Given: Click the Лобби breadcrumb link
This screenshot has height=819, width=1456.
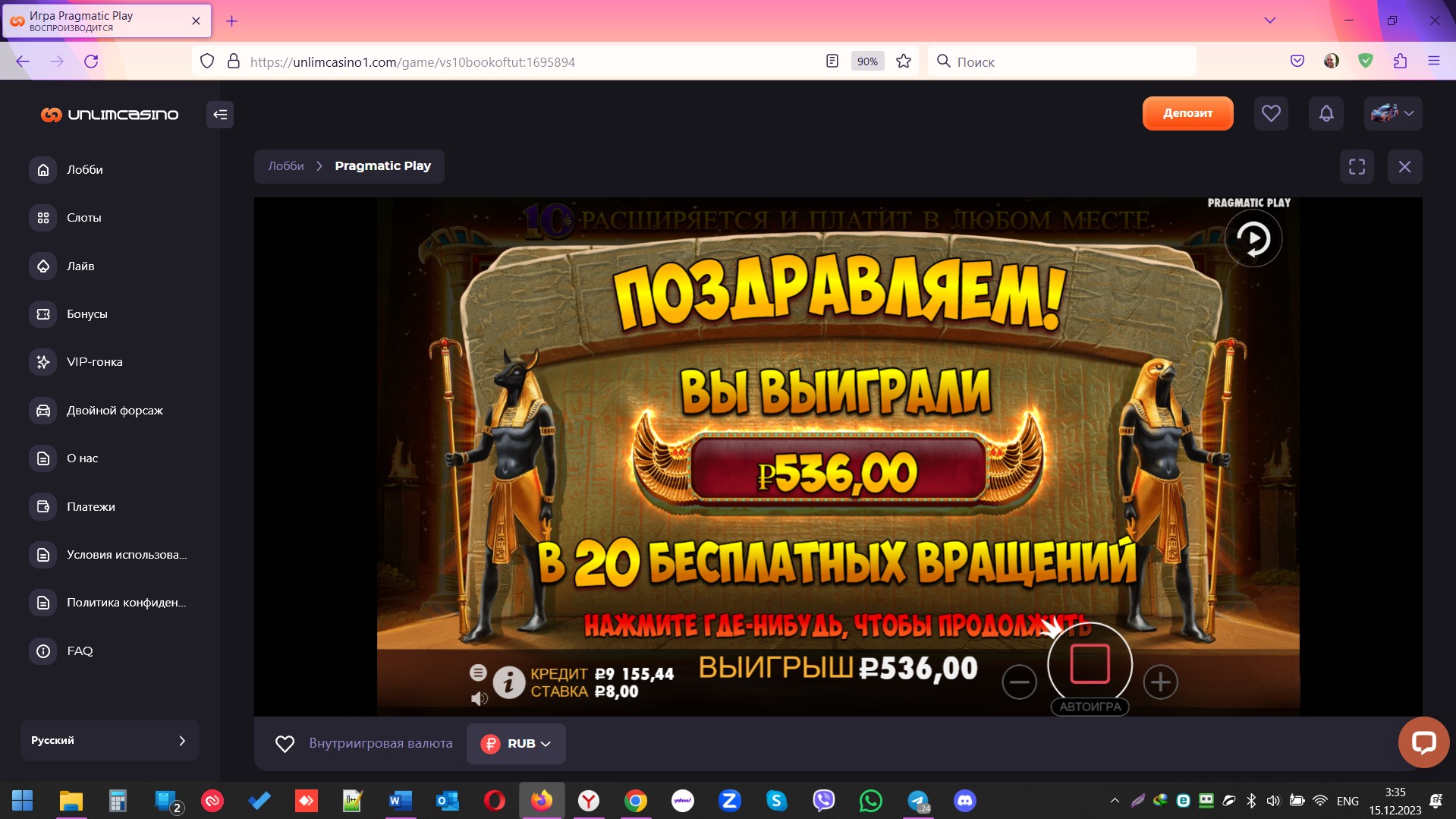Looking at the screenshot, I should [285, 166].
